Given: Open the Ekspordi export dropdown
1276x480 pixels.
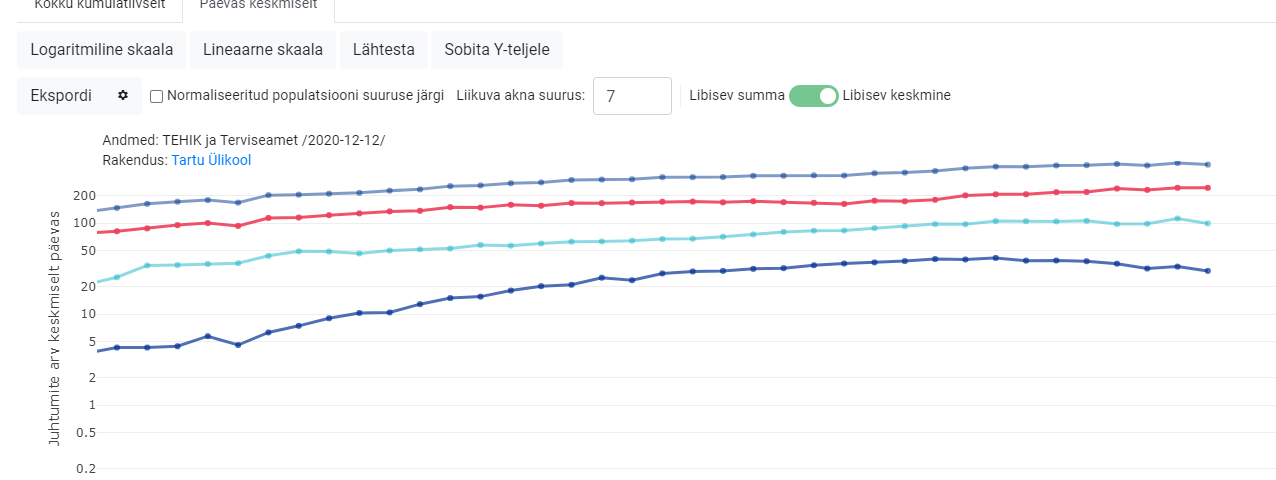Looking at the screenshot, I should (x=80, y=96).
